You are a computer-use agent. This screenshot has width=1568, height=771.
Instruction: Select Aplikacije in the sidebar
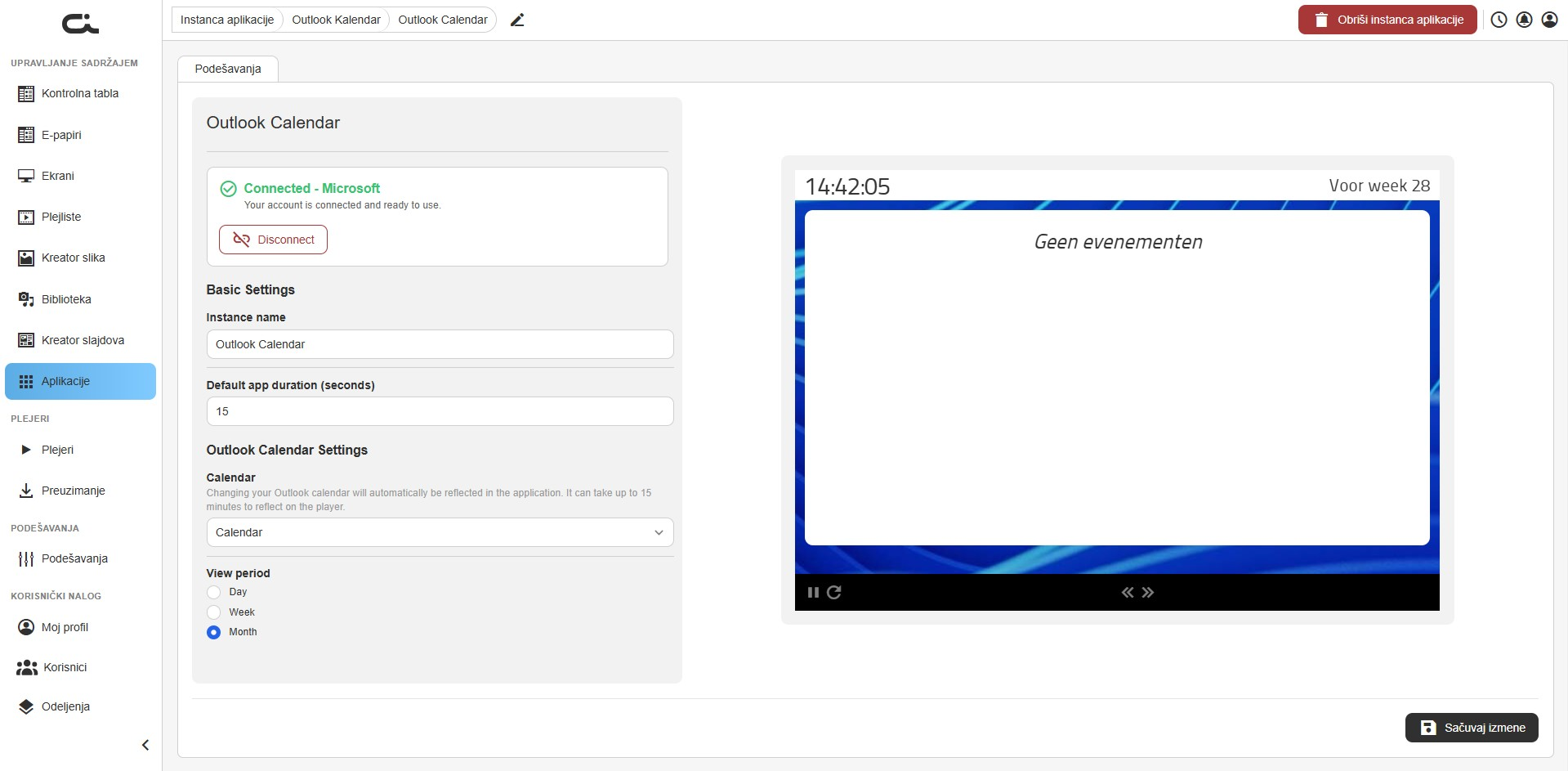click(x=80, y=381)
